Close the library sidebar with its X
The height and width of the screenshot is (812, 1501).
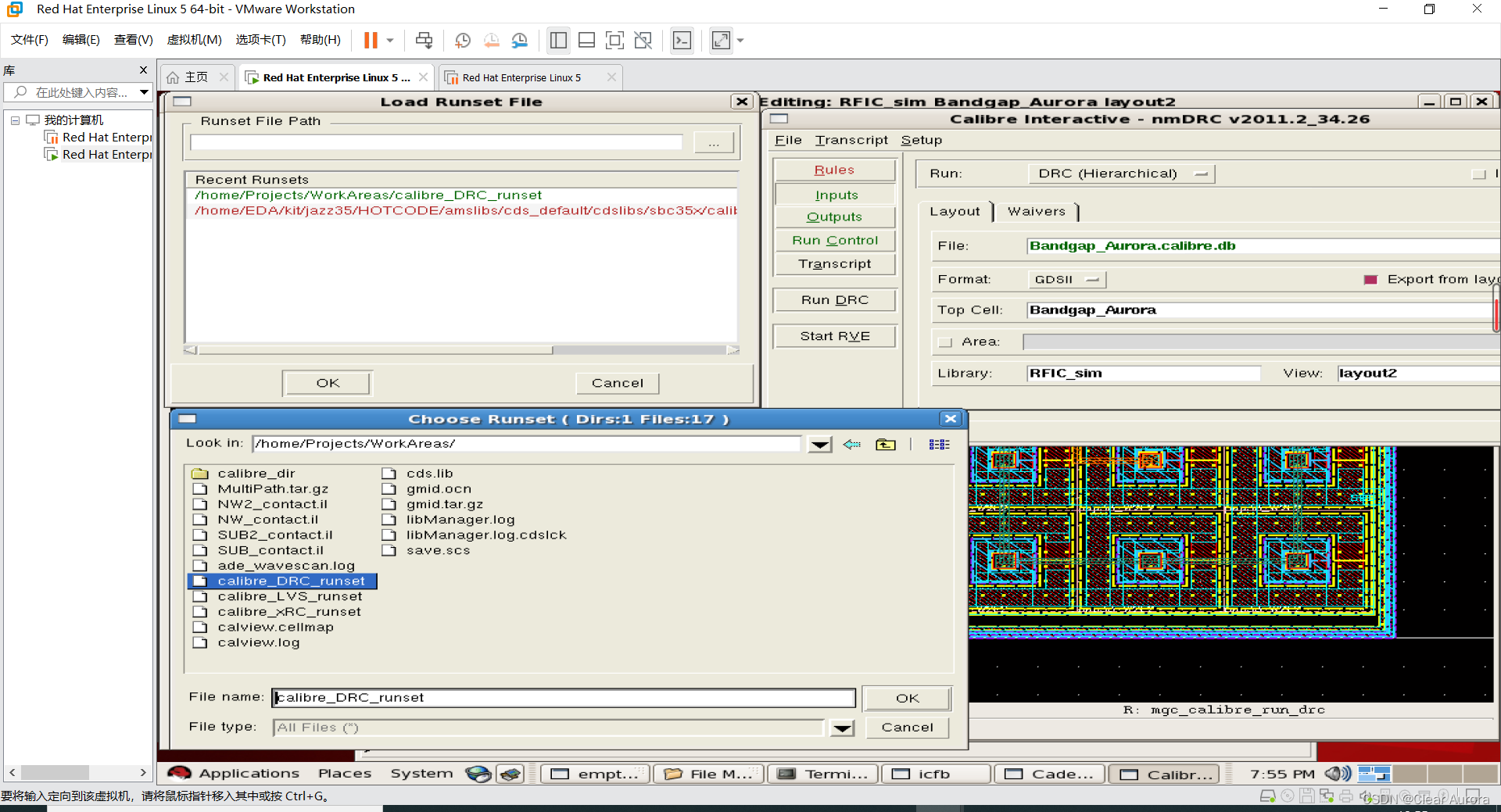[143, 70]
